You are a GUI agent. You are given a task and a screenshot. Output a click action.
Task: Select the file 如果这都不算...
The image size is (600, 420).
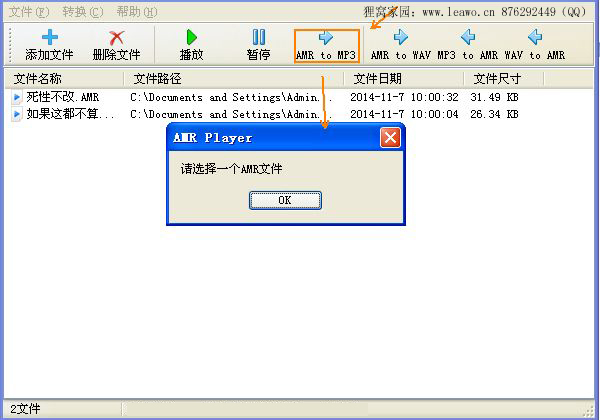click(70, 114)
